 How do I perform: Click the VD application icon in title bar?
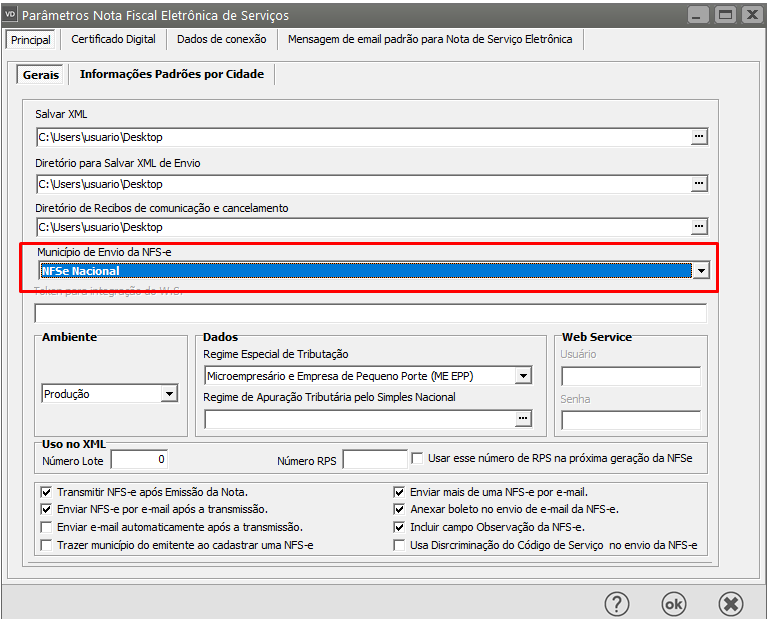(10, 14)
